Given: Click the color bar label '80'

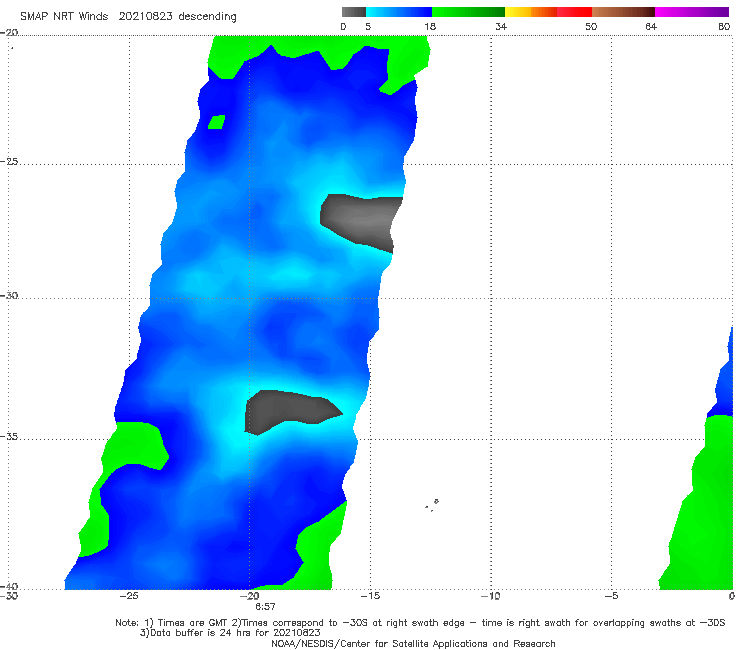Looking at the screenshot, I should pos(724,26).
